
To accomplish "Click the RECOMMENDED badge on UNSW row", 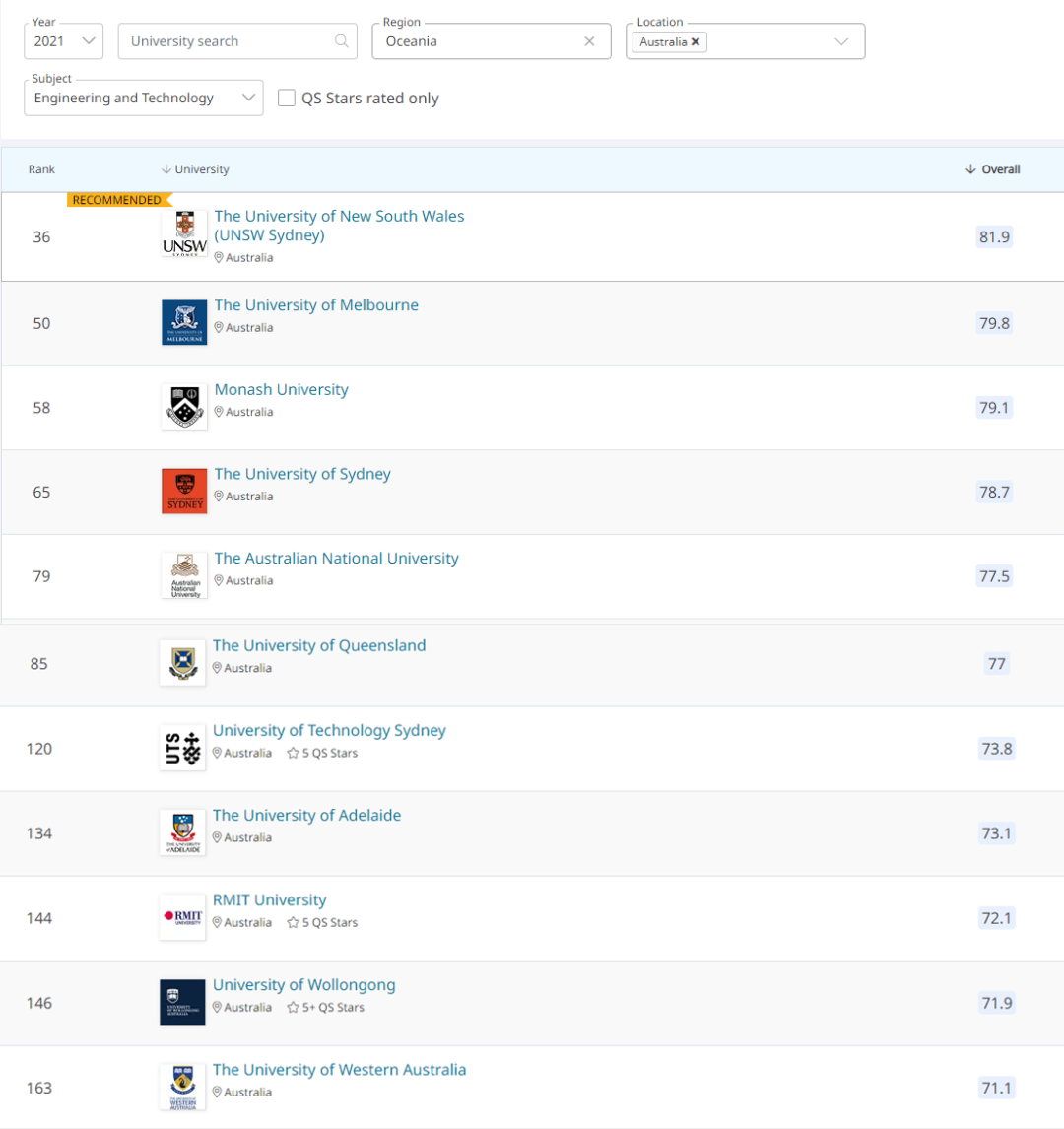I will coord(119,199).
